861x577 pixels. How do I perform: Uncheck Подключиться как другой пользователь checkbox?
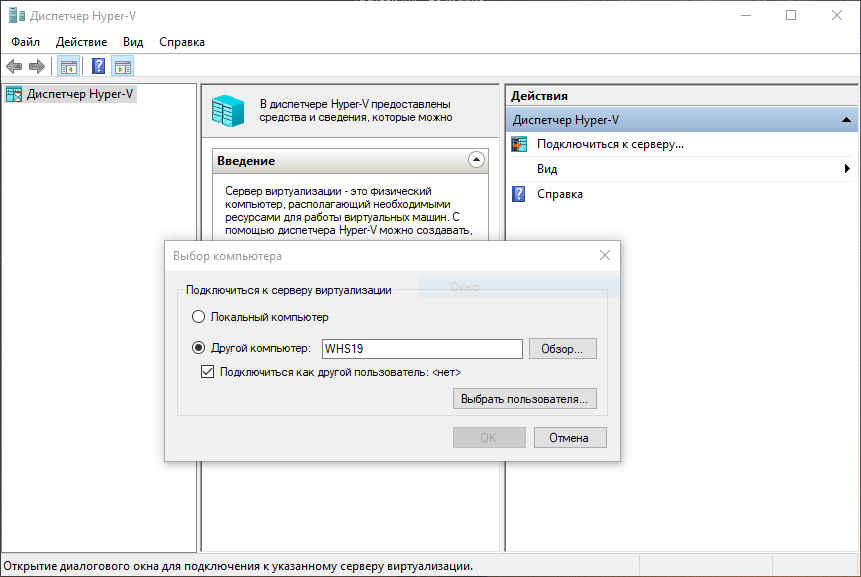[x=208, y=372]
